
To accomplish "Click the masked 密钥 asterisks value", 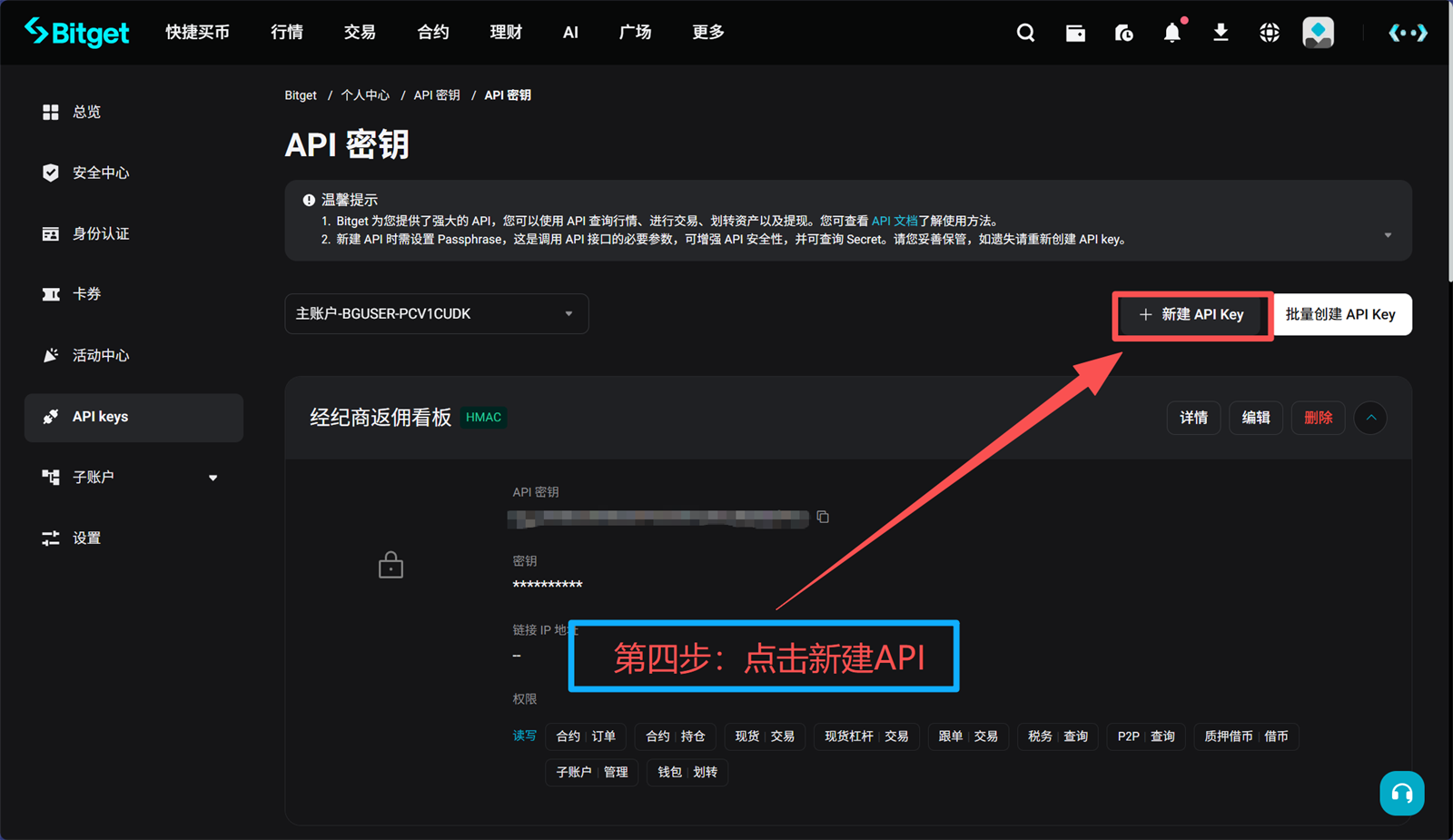I will pos(548,584).
